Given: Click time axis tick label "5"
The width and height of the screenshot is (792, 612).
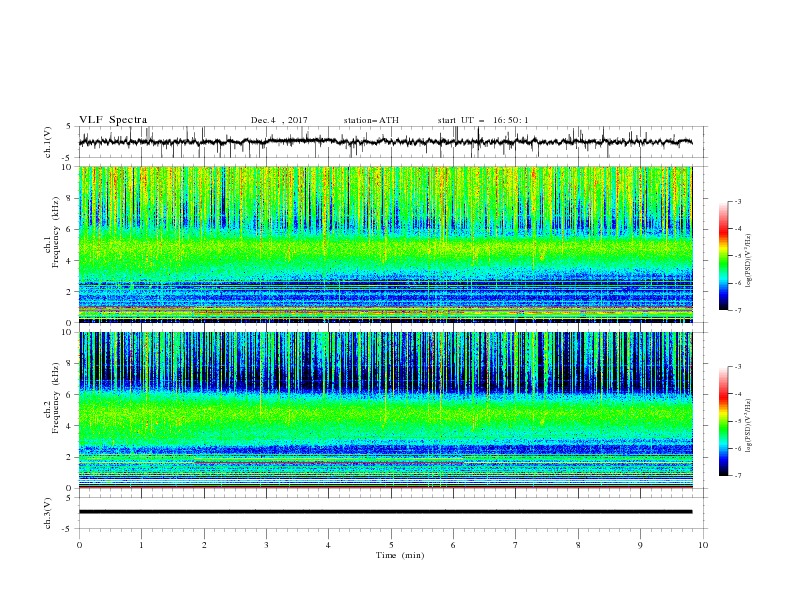Looking at the screenshot, I should [391, 545].
